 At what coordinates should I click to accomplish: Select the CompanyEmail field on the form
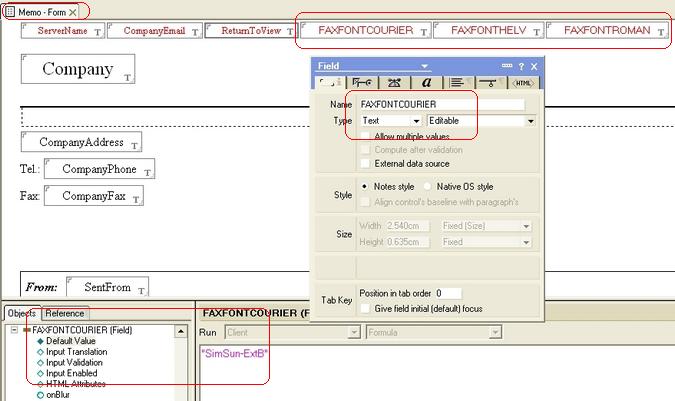tap(155, 31)
